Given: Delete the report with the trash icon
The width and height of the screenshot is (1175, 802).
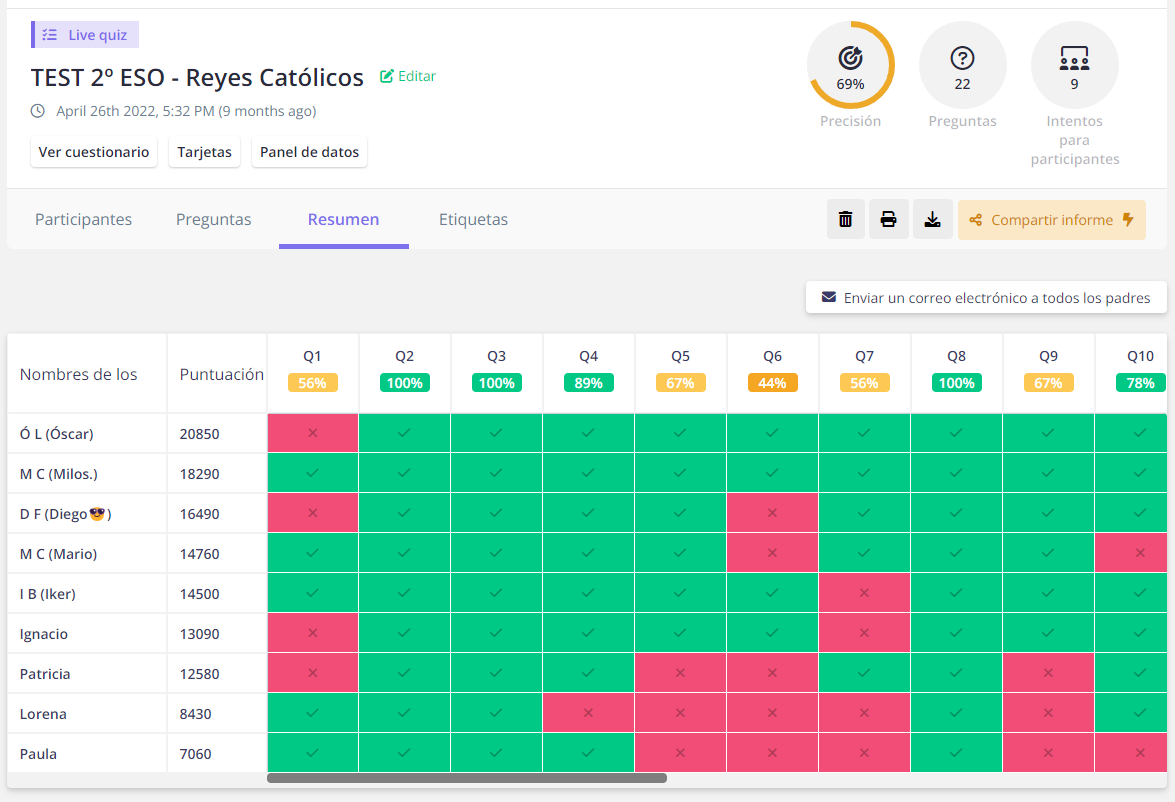Looking at the screenshot, I should (845, 220).
